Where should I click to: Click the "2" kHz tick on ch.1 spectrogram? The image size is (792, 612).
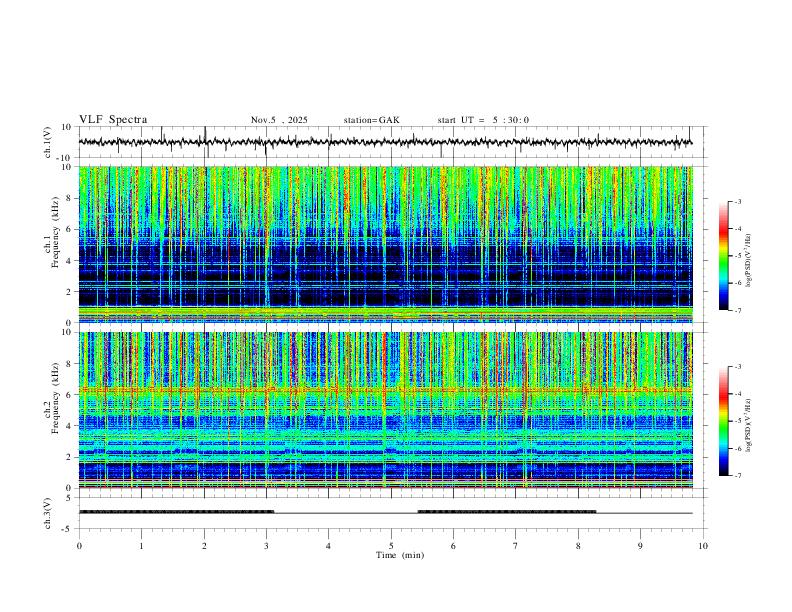point(70,292)
